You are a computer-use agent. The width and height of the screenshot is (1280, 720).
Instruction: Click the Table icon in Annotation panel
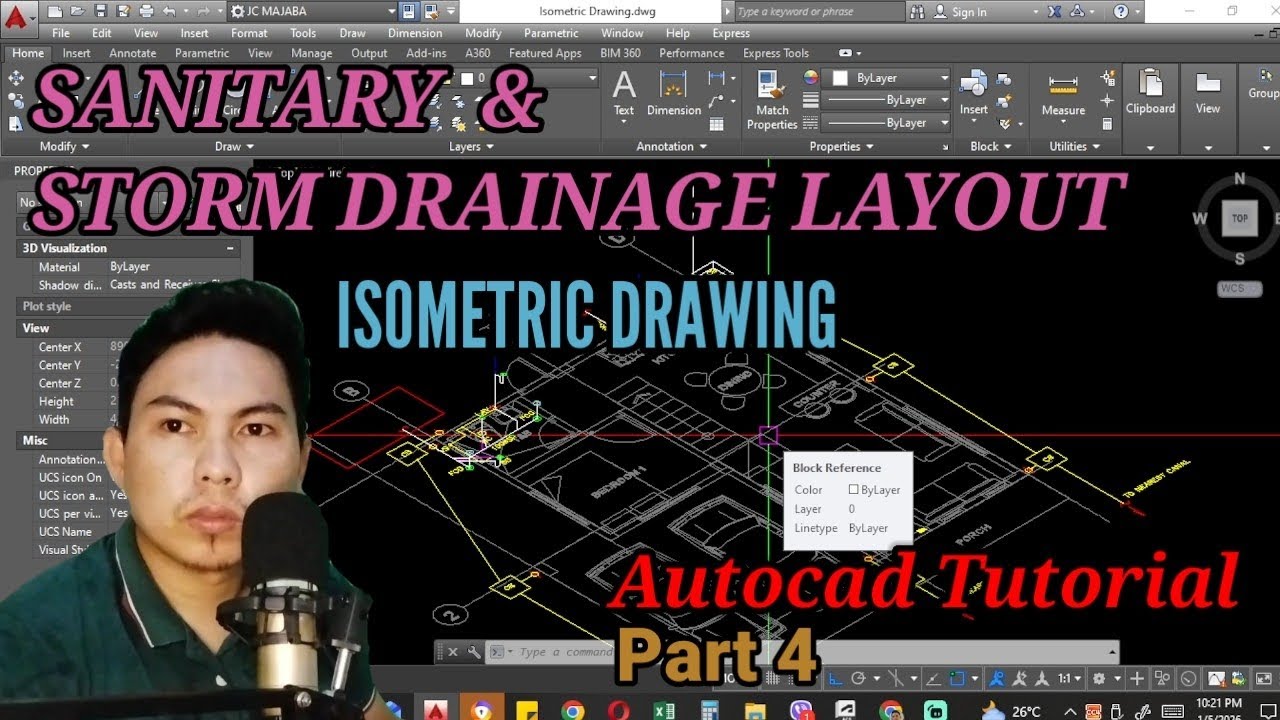pos(716,124)
